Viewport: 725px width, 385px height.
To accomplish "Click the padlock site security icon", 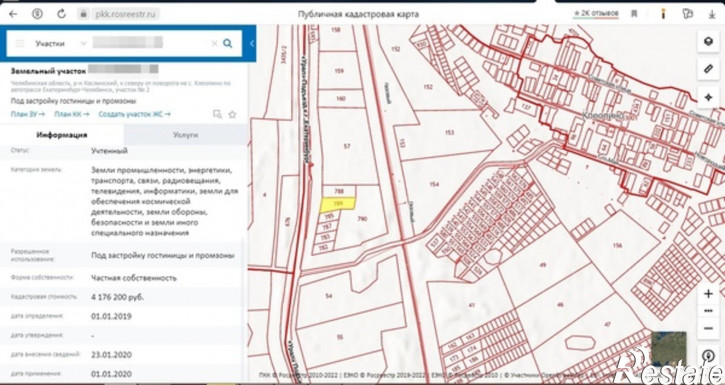I will [x=84, y=14].
